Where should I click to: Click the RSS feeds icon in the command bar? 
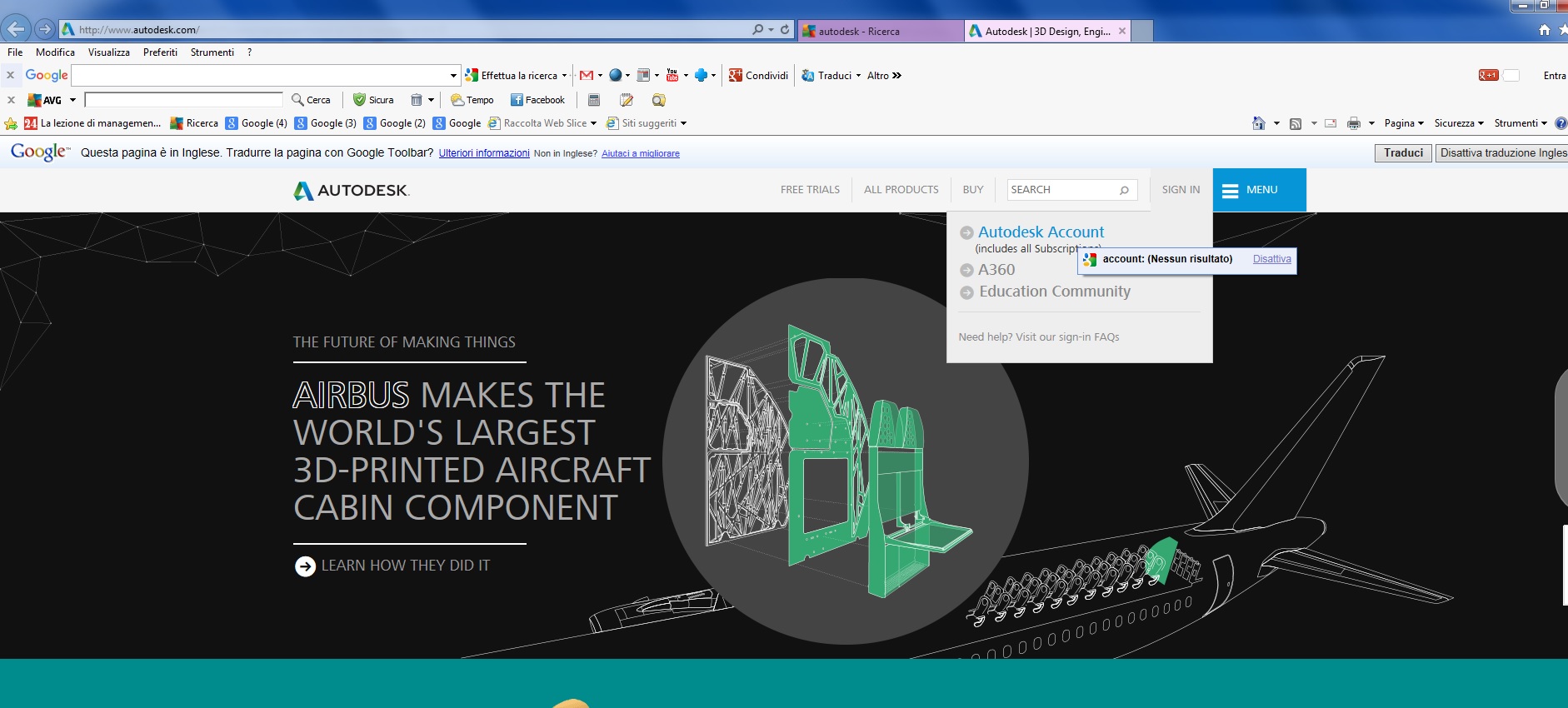(1296, 123)
